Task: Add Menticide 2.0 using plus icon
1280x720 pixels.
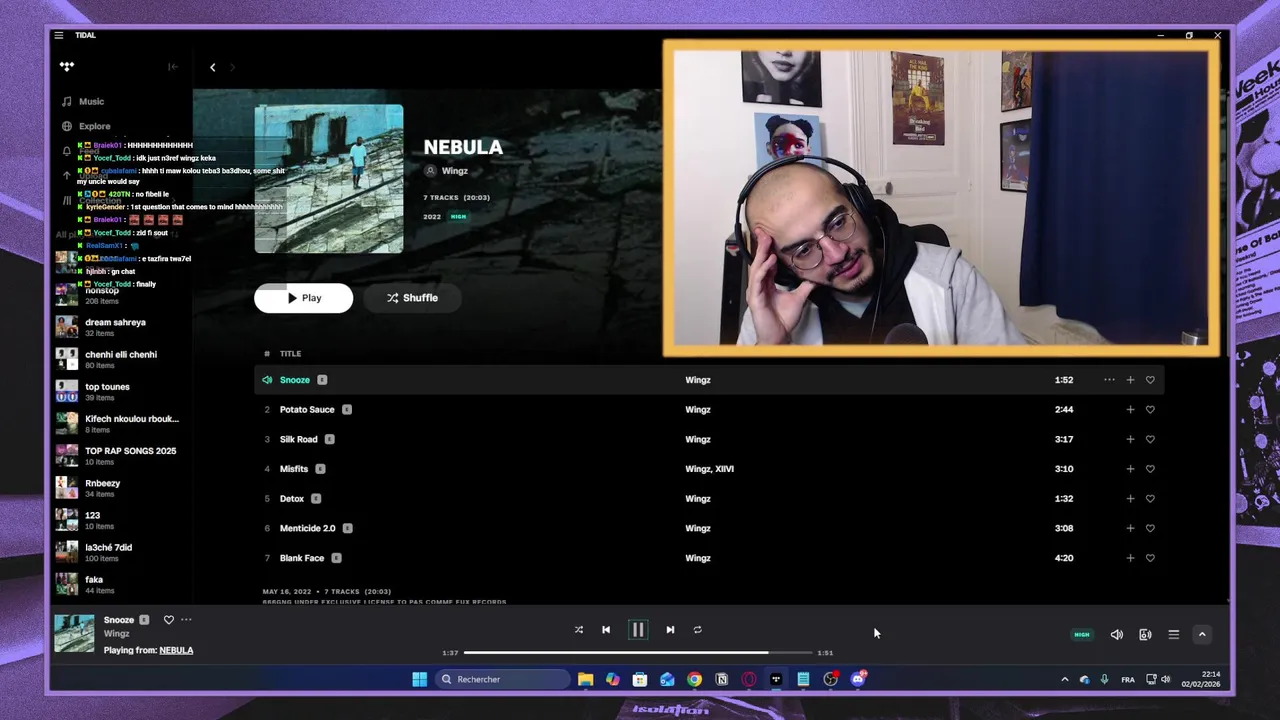Action: pyautogui.click(x=1130, y=528)
